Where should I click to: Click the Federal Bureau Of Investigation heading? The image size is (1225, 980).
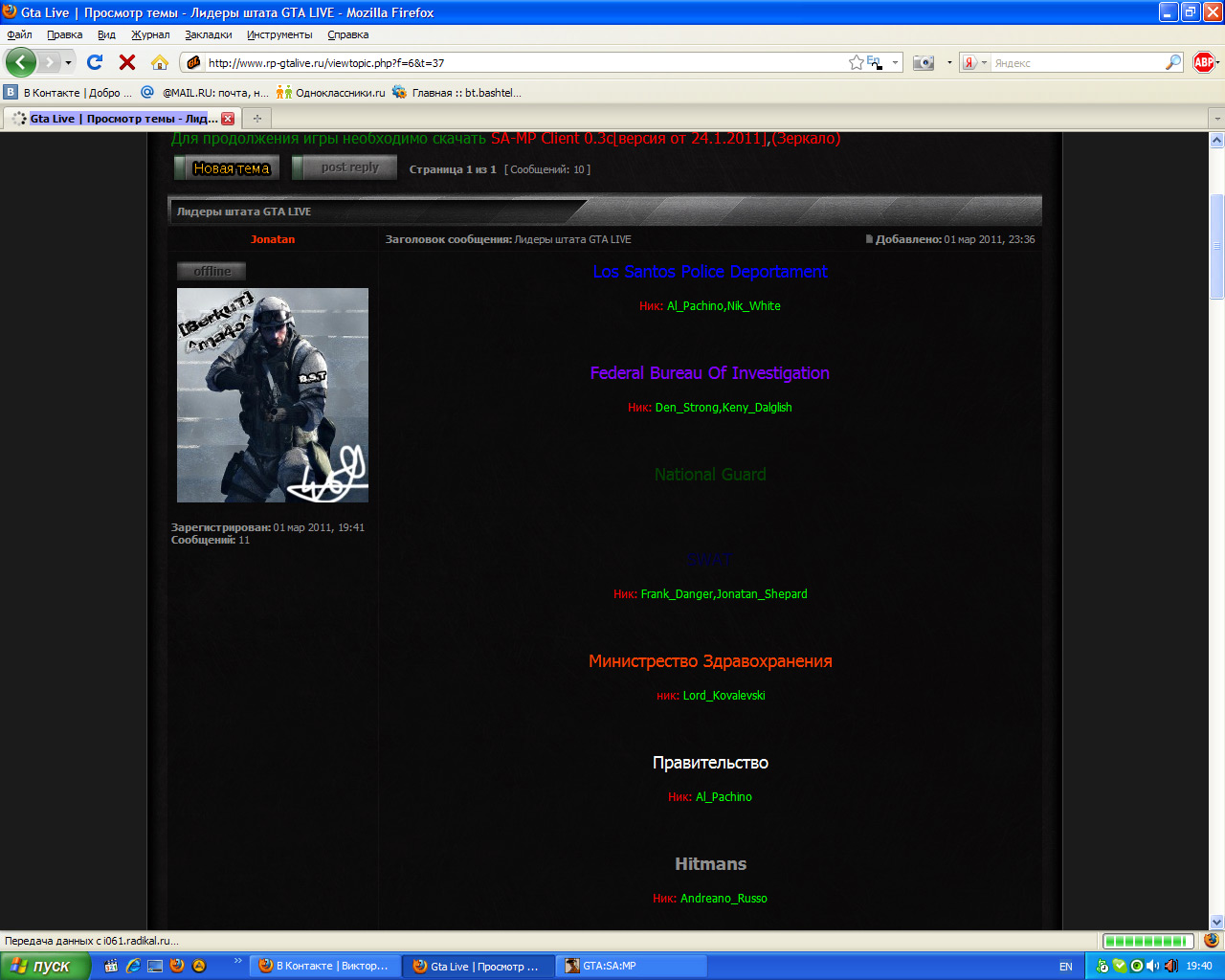click(x=710, y=373)
